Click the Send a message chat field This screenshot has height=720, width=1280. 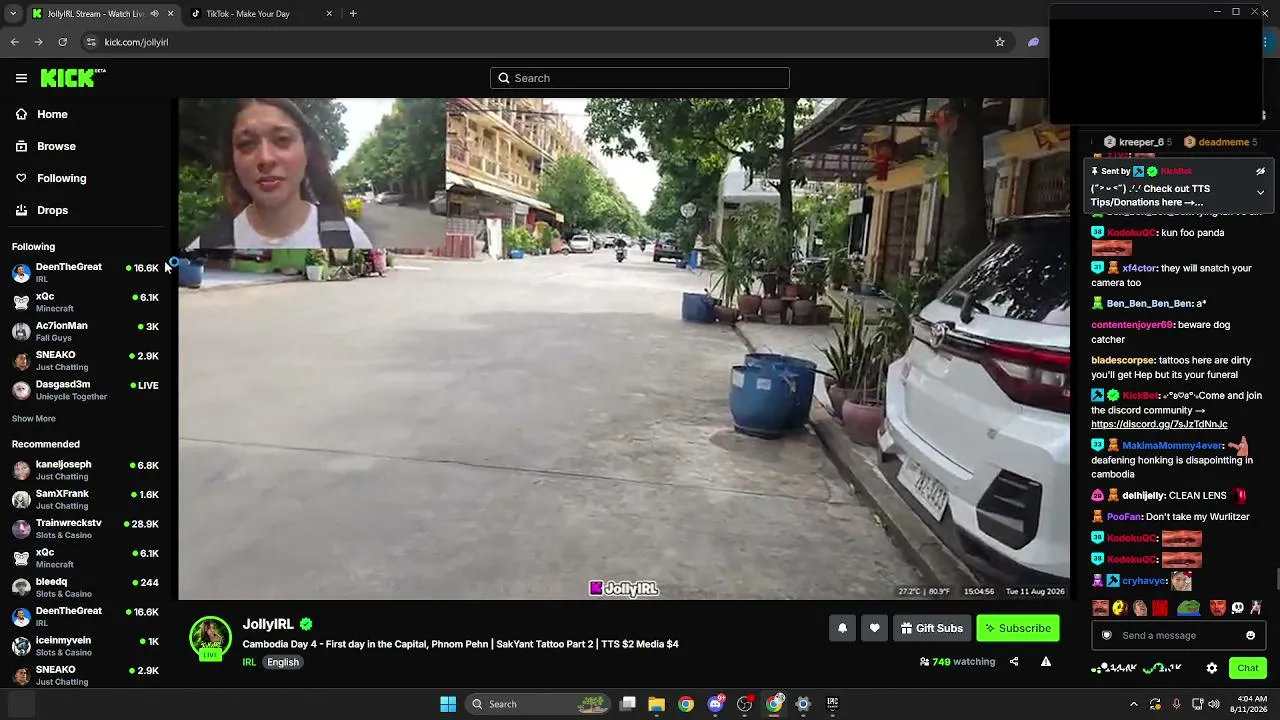tap(1179, 635)
